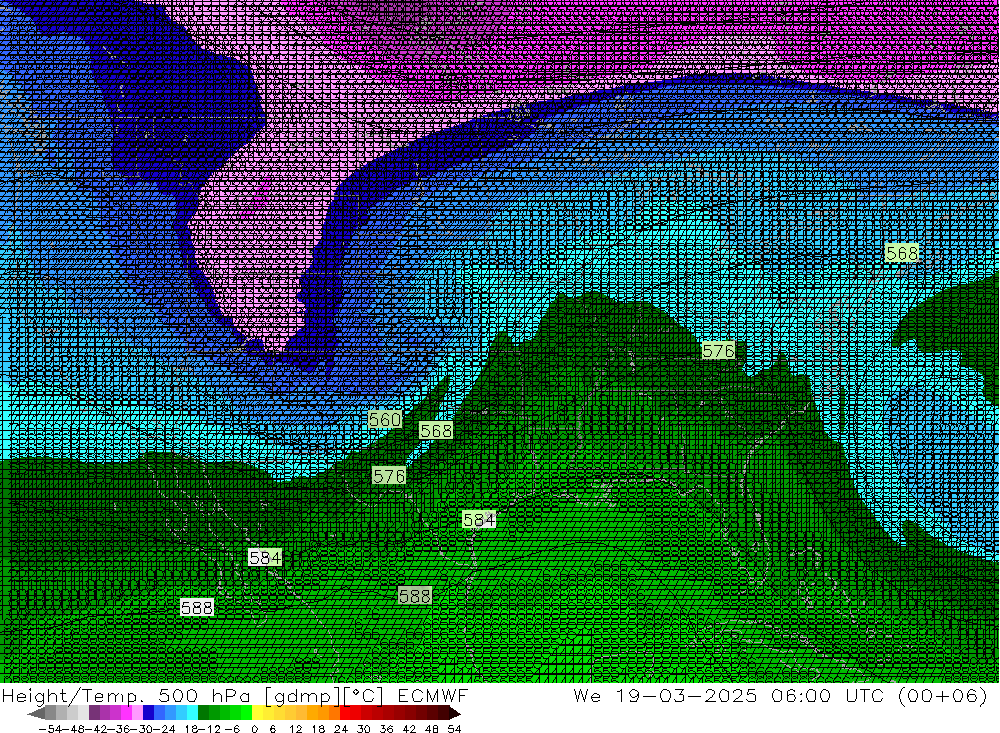1000x733 pixels.
Task: Click the 560 contour label
Action: [x=385, y=419]
